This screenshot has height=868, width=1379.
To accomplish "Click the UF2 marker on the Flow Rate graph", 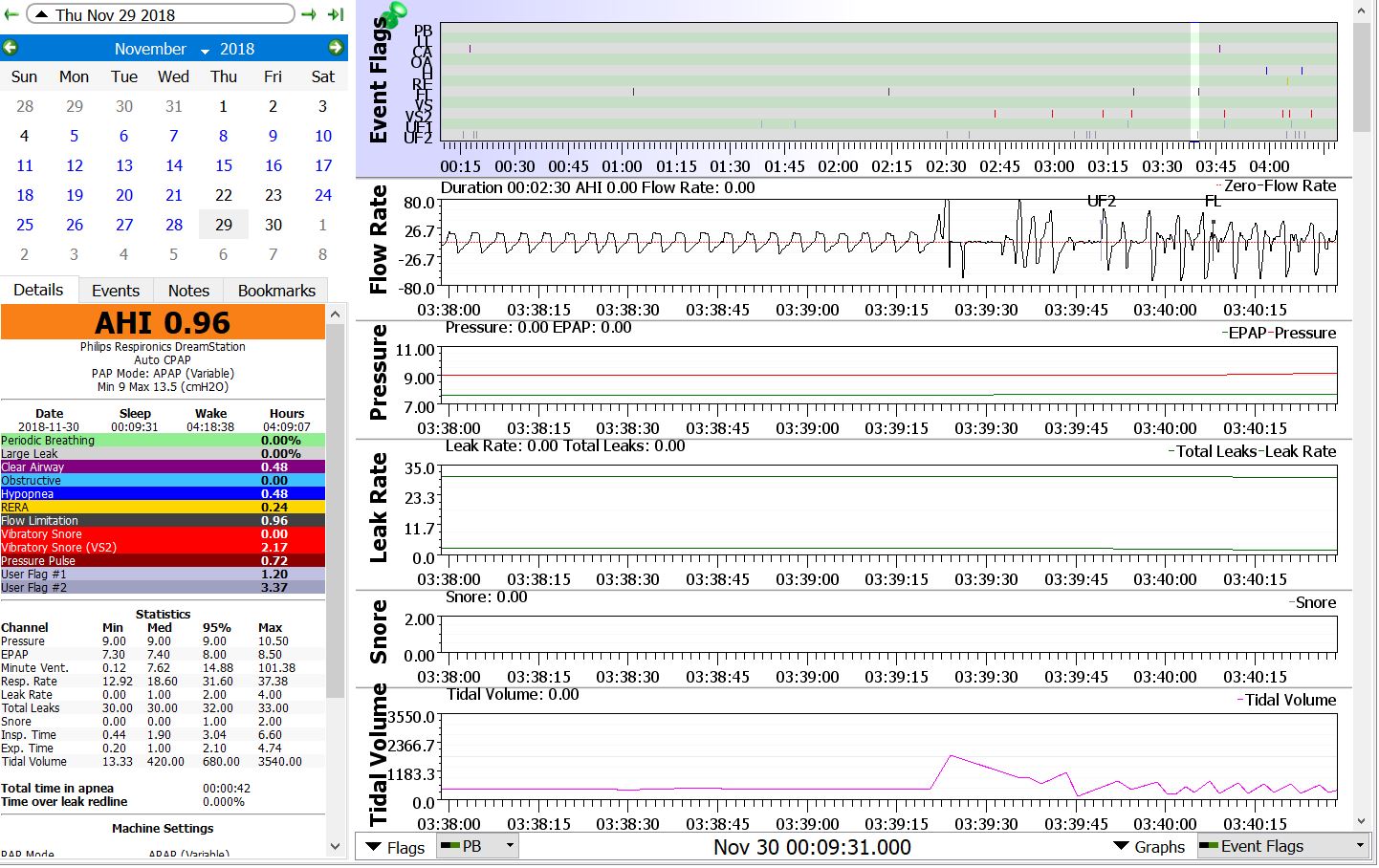I will tap(1102, 201).
